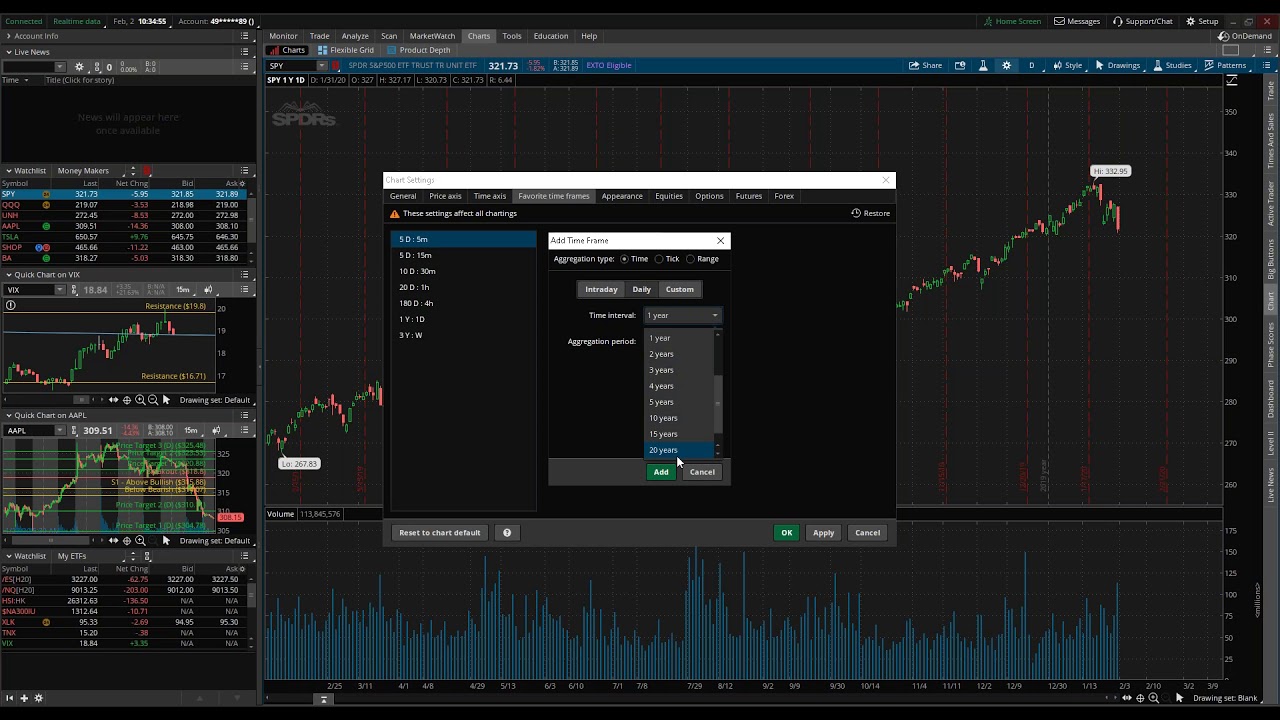
Task: Click the Restore button
Action: tap(871, 213)
